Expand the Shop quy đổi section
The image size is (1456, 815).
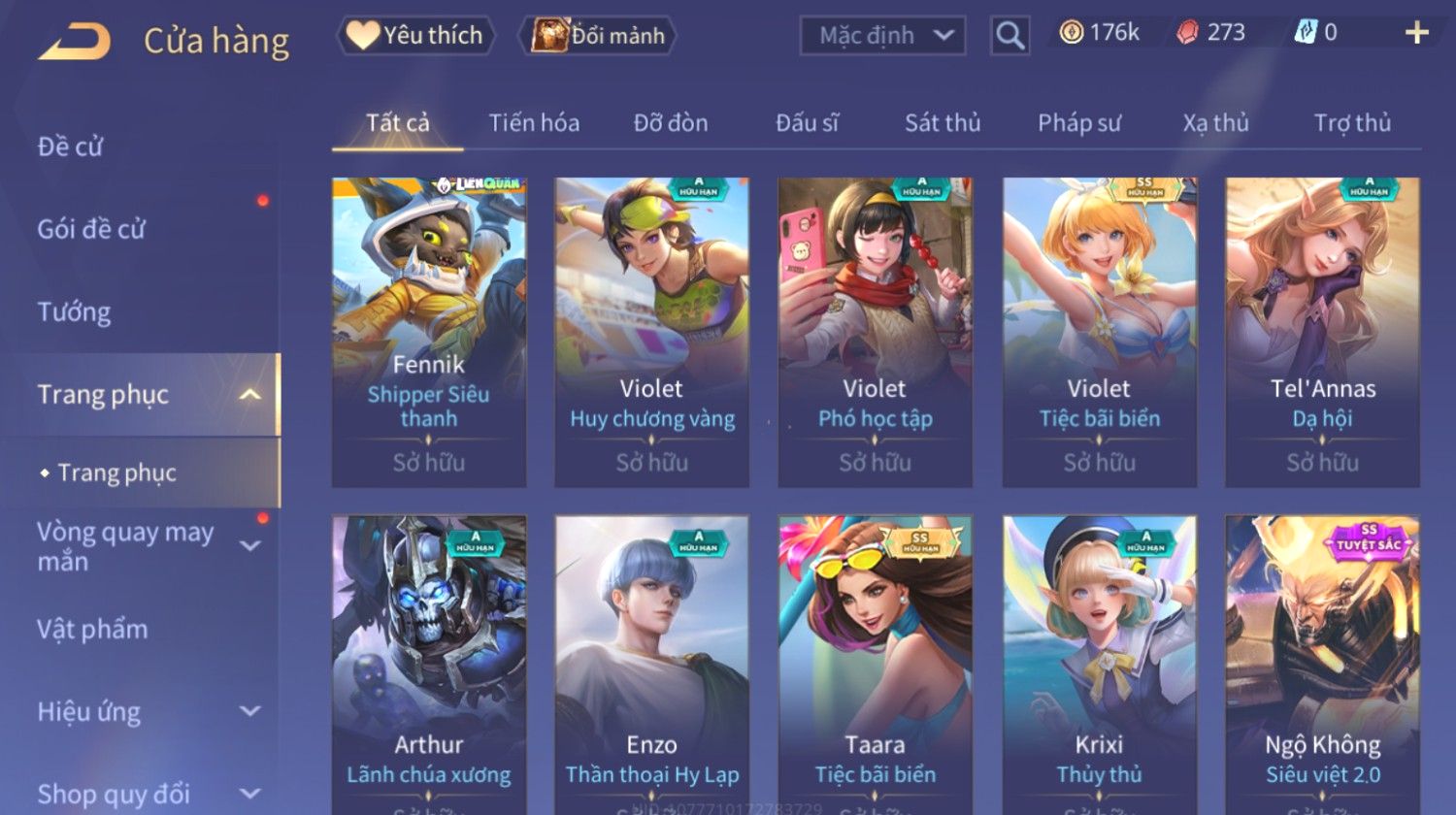(249, 794)
